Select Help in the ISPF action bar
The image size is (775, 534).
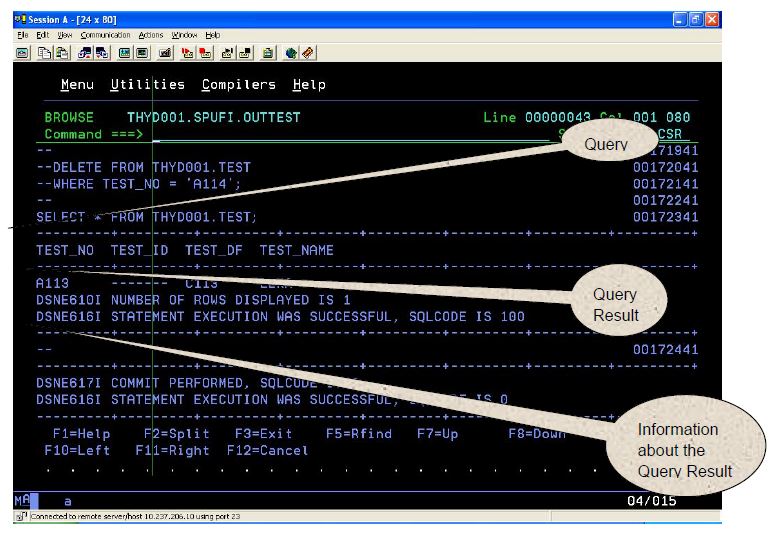point(309,85)
